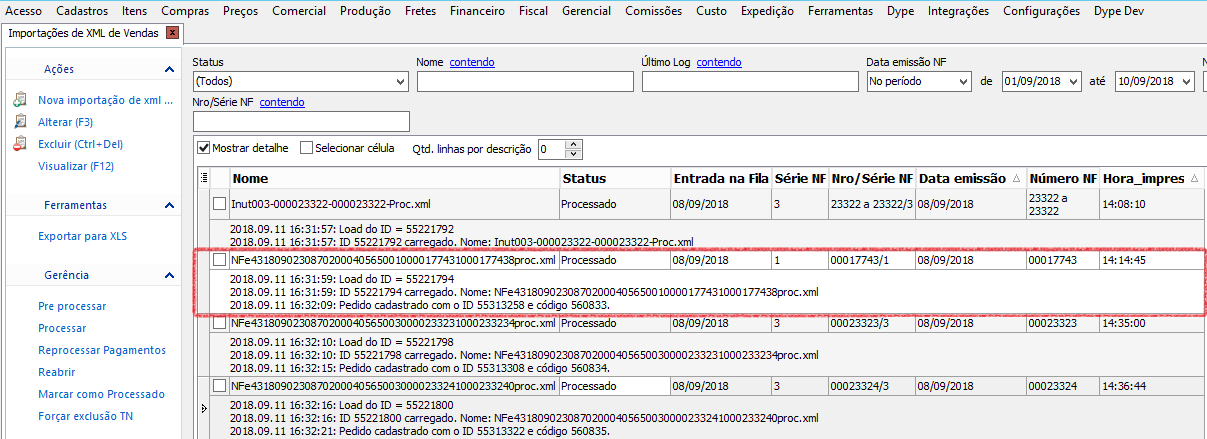This screenshot has height=439, width=1207.
Task: Collapse the Gerência section
Action: coord(169,275)
